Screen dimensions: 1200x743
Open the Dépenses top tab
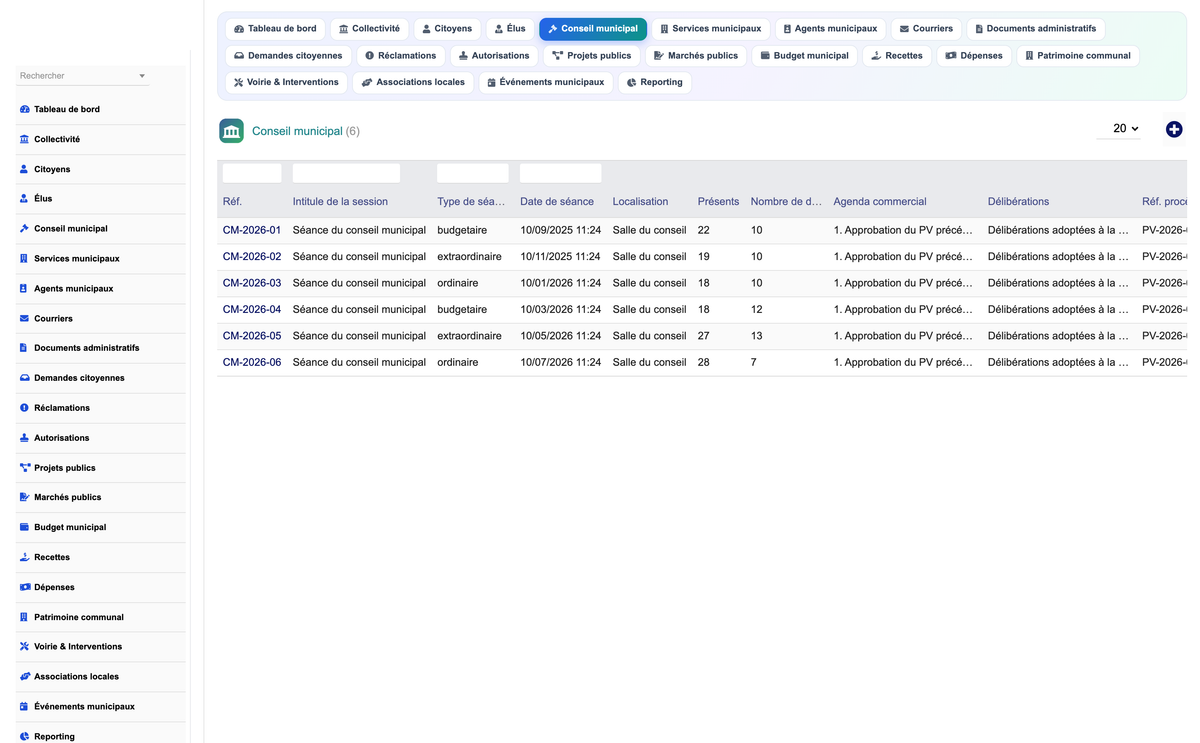pos(974,56)
